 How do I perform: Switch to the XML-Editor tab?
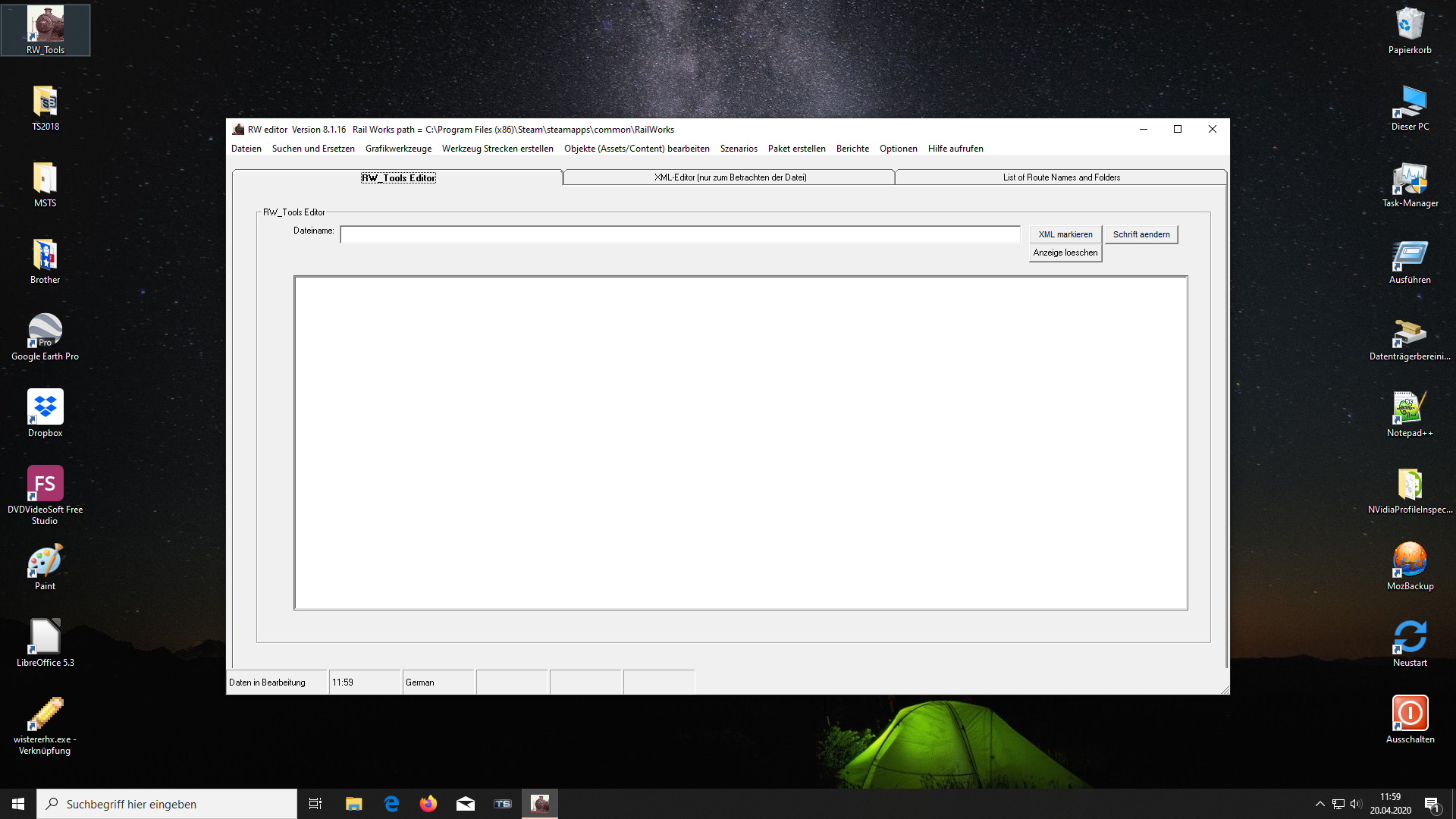pyautogui.click(x=730, y=177)
